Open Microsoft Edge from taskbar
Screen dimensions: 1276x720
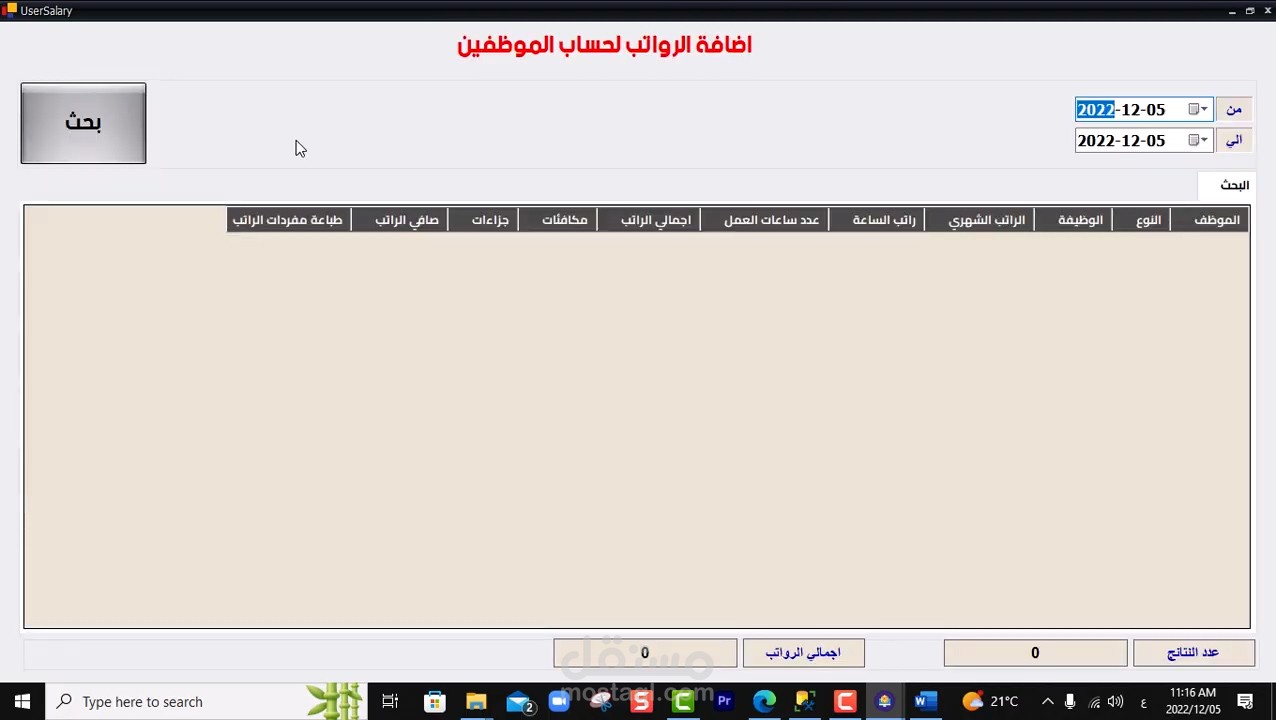764,702
